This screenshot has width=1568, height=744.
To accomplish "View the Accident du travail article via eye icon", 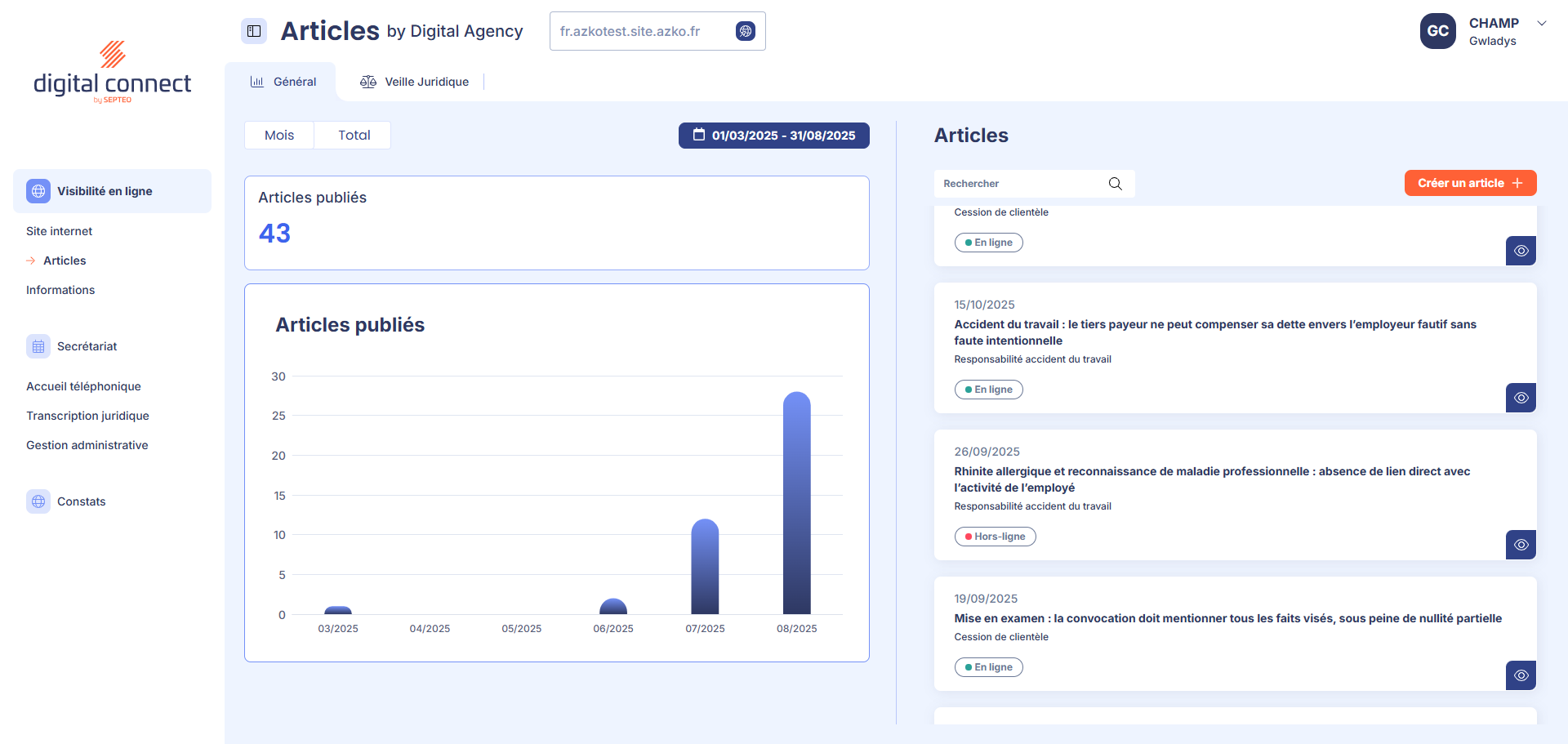I will (x=1521, y=398).
